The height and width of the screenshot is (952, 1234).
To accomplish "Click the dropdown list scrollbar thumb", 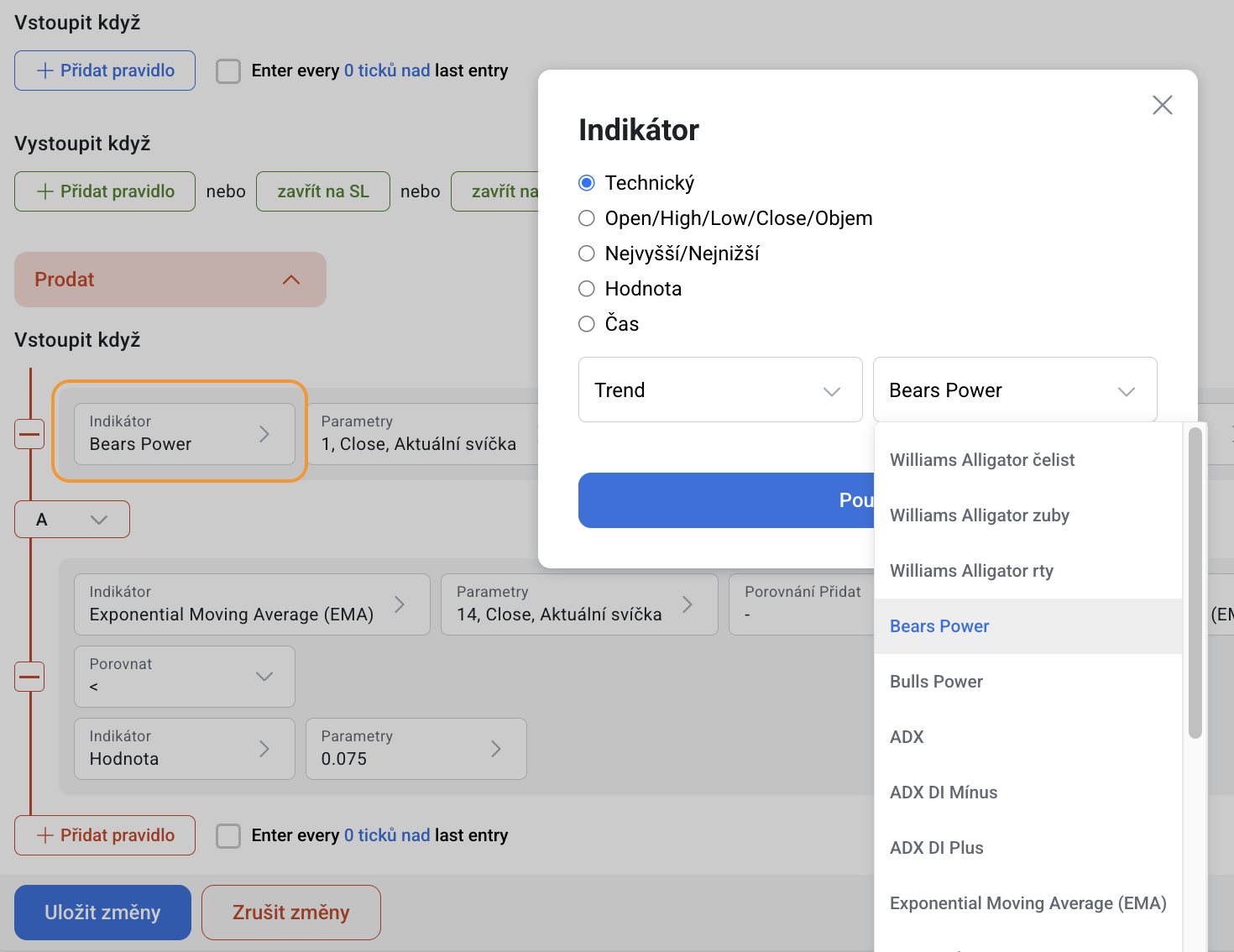I will point(1195,583).
